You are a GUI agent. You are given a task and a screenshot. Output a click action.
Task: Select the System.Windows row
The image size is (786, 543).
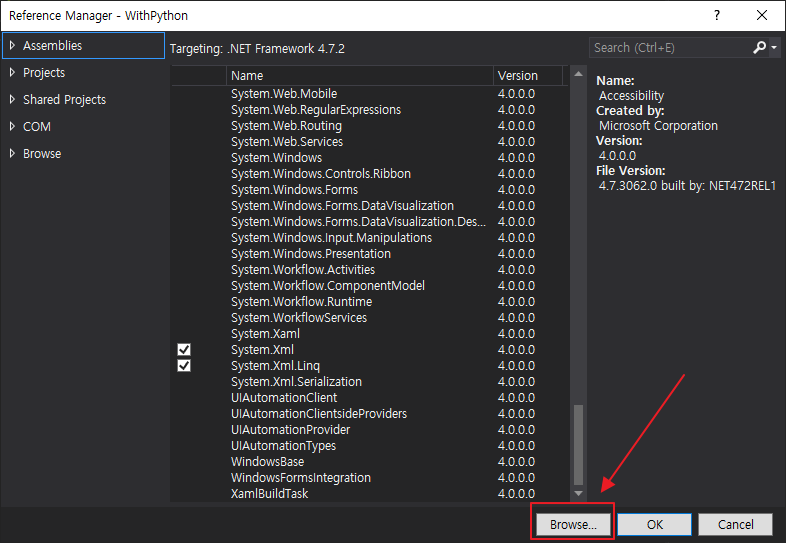369,158
